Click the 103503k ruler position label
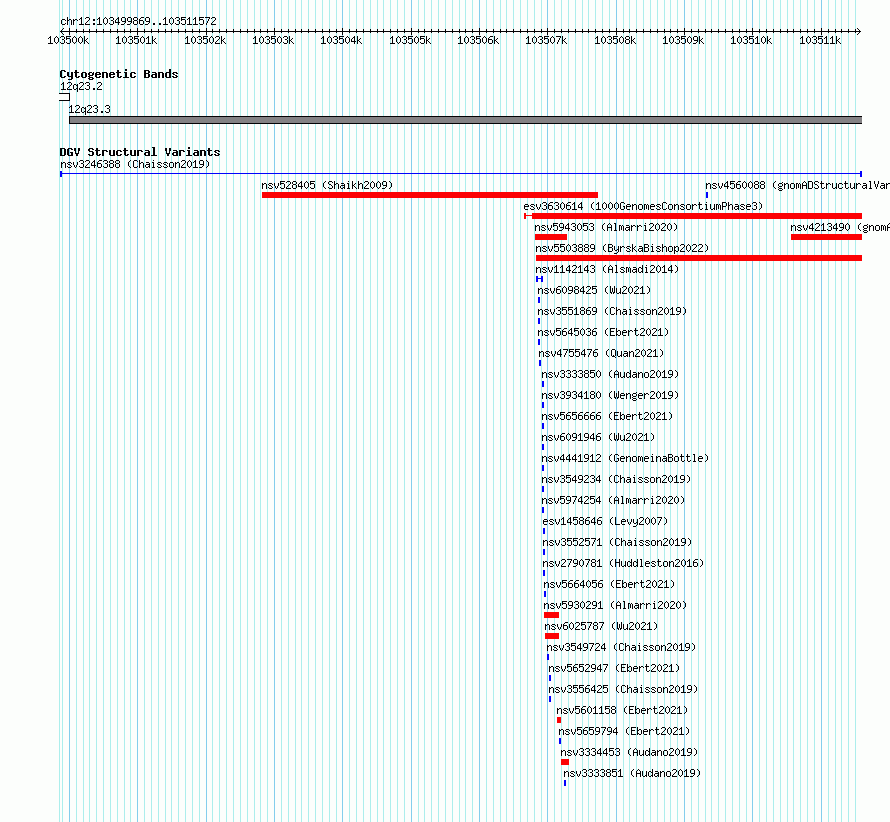This screenshot has width=890, height=822. (x=273, y=40)
